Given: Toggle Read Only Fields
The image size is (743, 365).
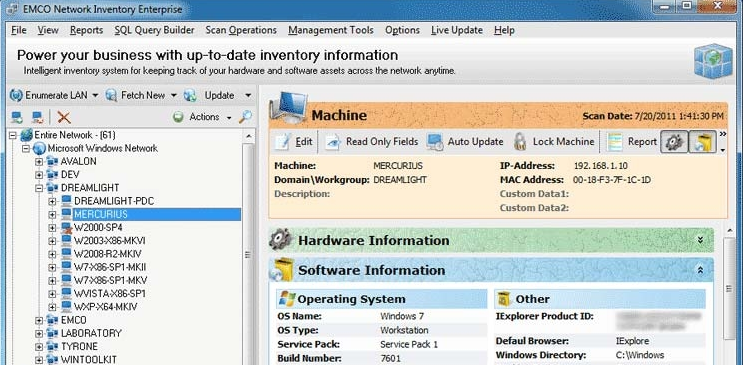Looking at the screenshot, I should pos(371,142).
